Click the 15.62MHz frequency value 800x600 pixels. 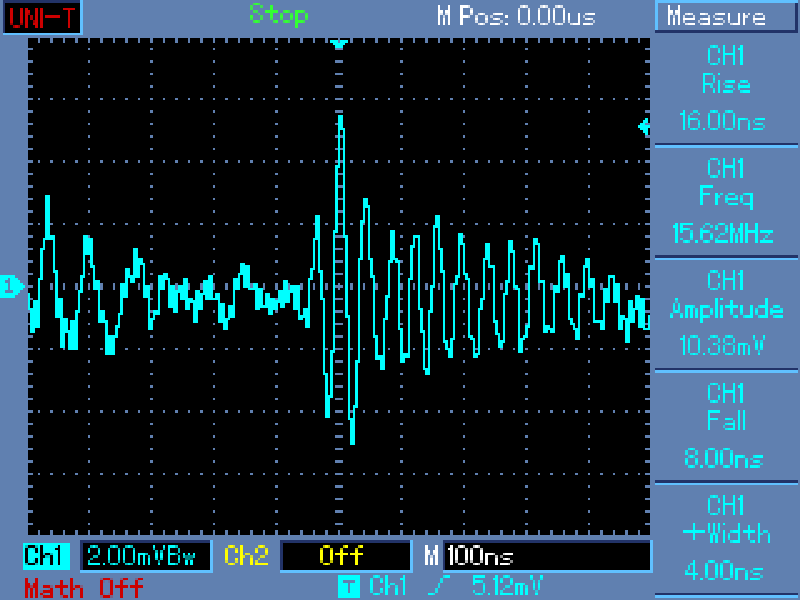(723, 234)
